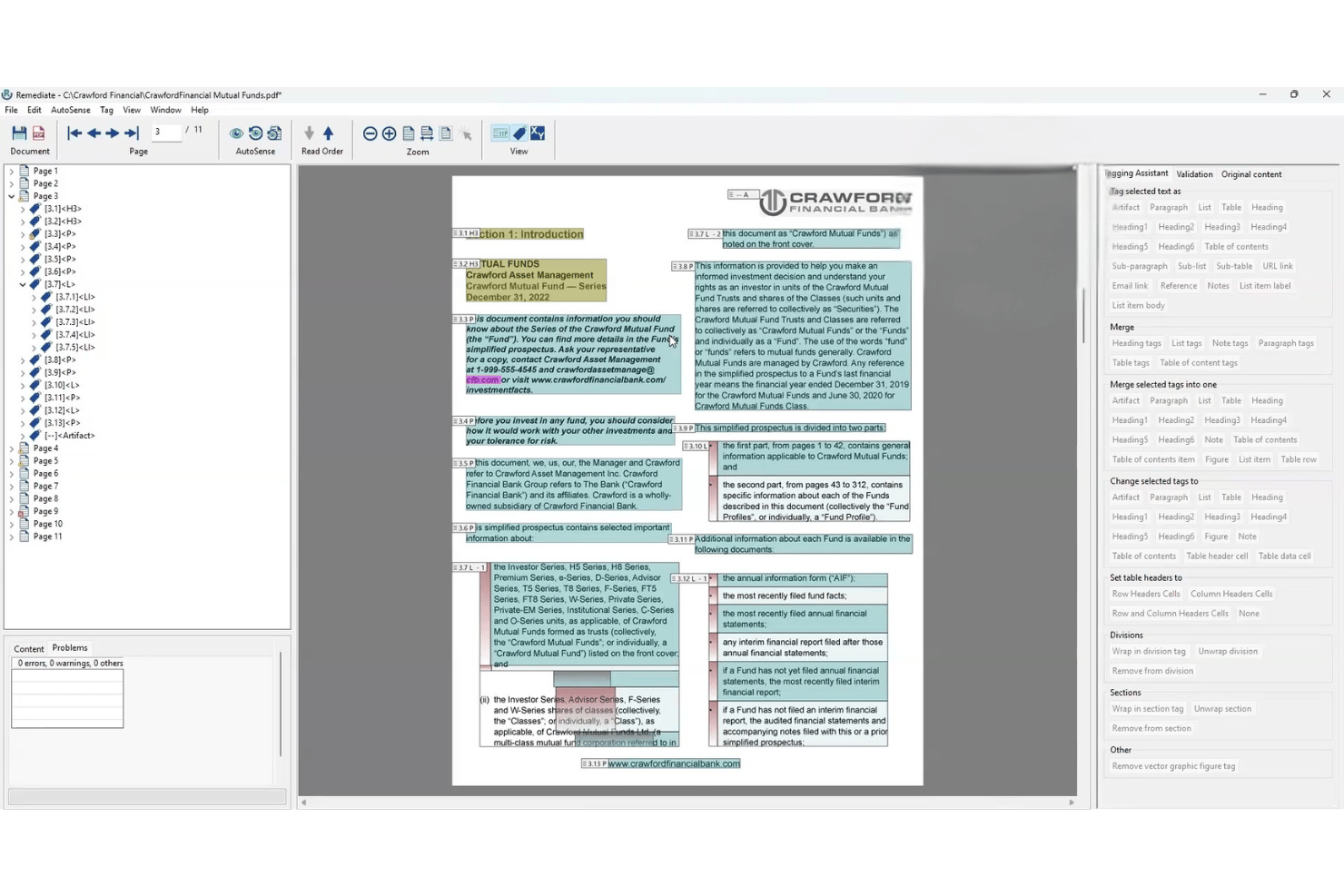Open the Help menu
Image resolution: width=1344 pixels, height=896 pixels.
point(200,110)
